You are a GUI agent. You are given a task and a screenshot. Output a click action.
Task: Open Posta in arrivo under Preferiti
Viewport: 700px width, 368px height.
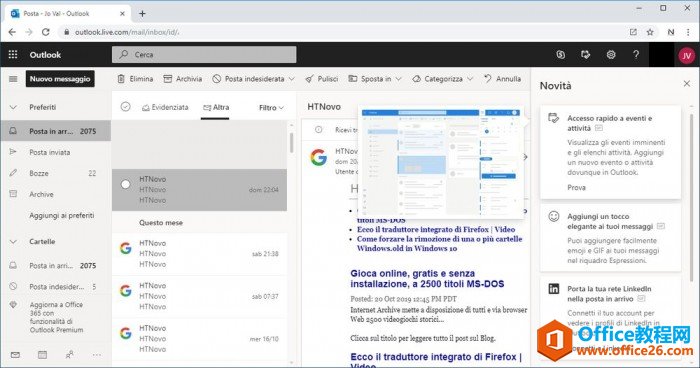[x=56, y=131]
